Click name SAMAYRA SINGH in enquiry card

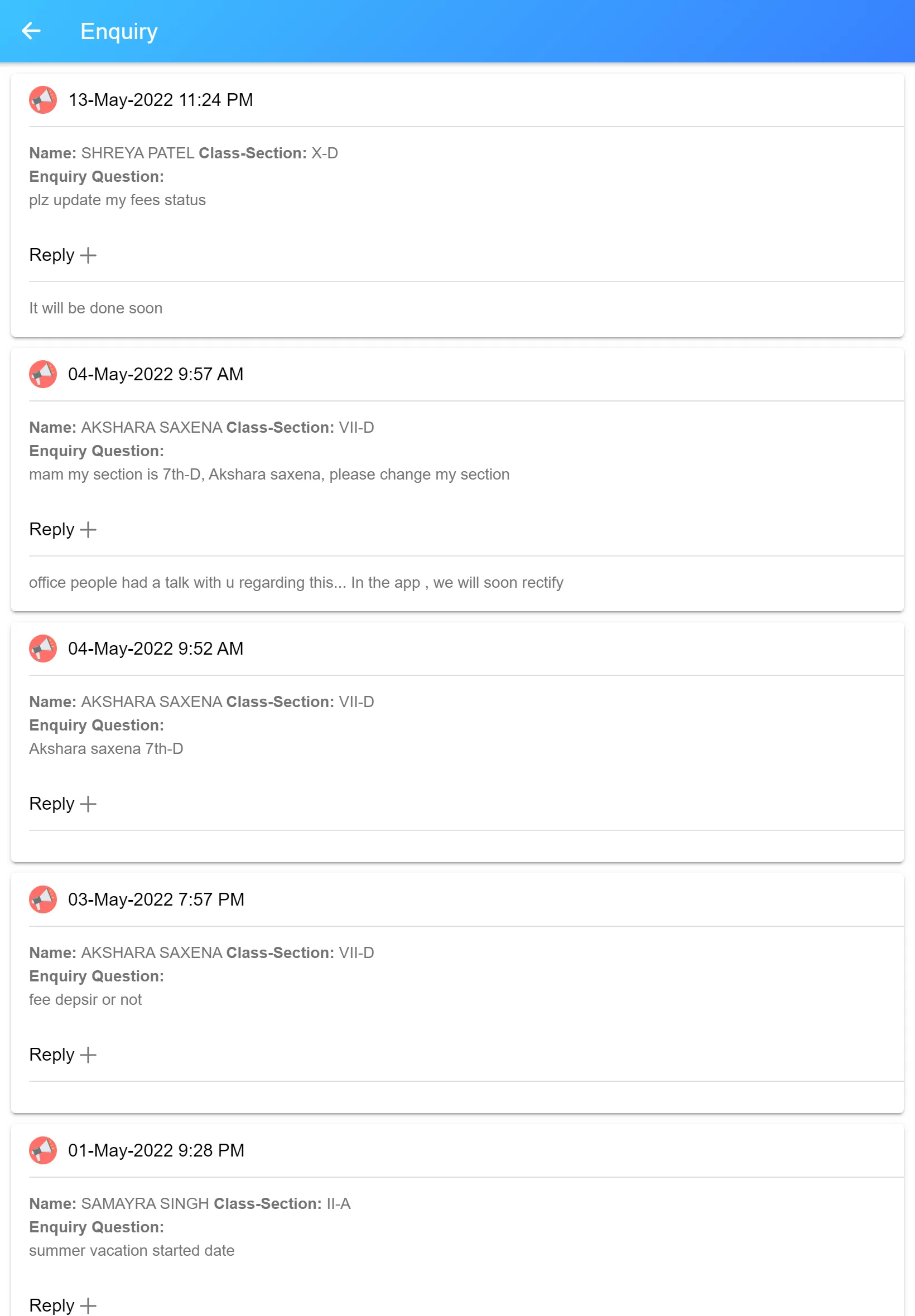tap(145, 1204)
